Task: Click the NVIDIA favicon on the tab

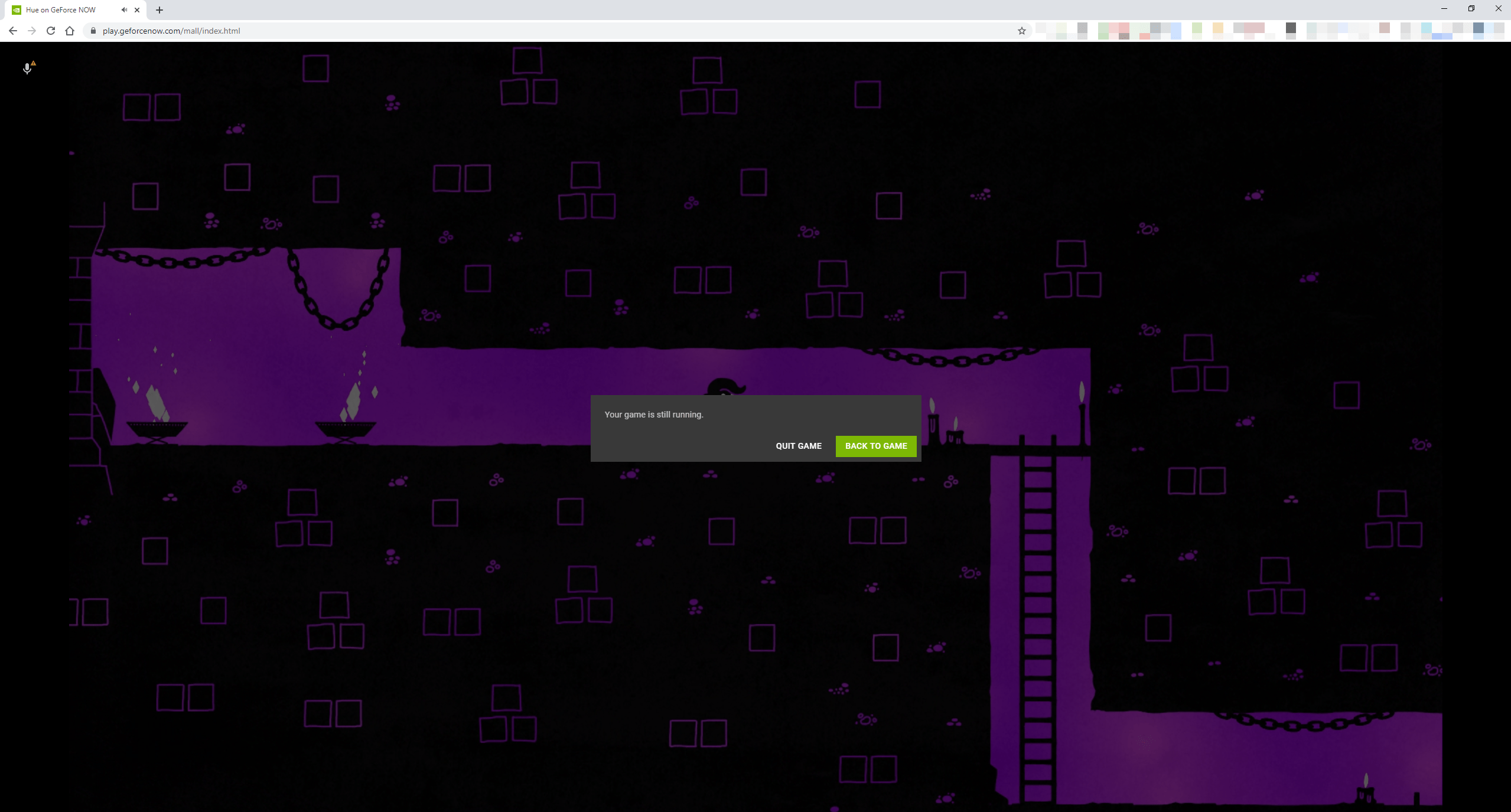Action: coord(17,9)
